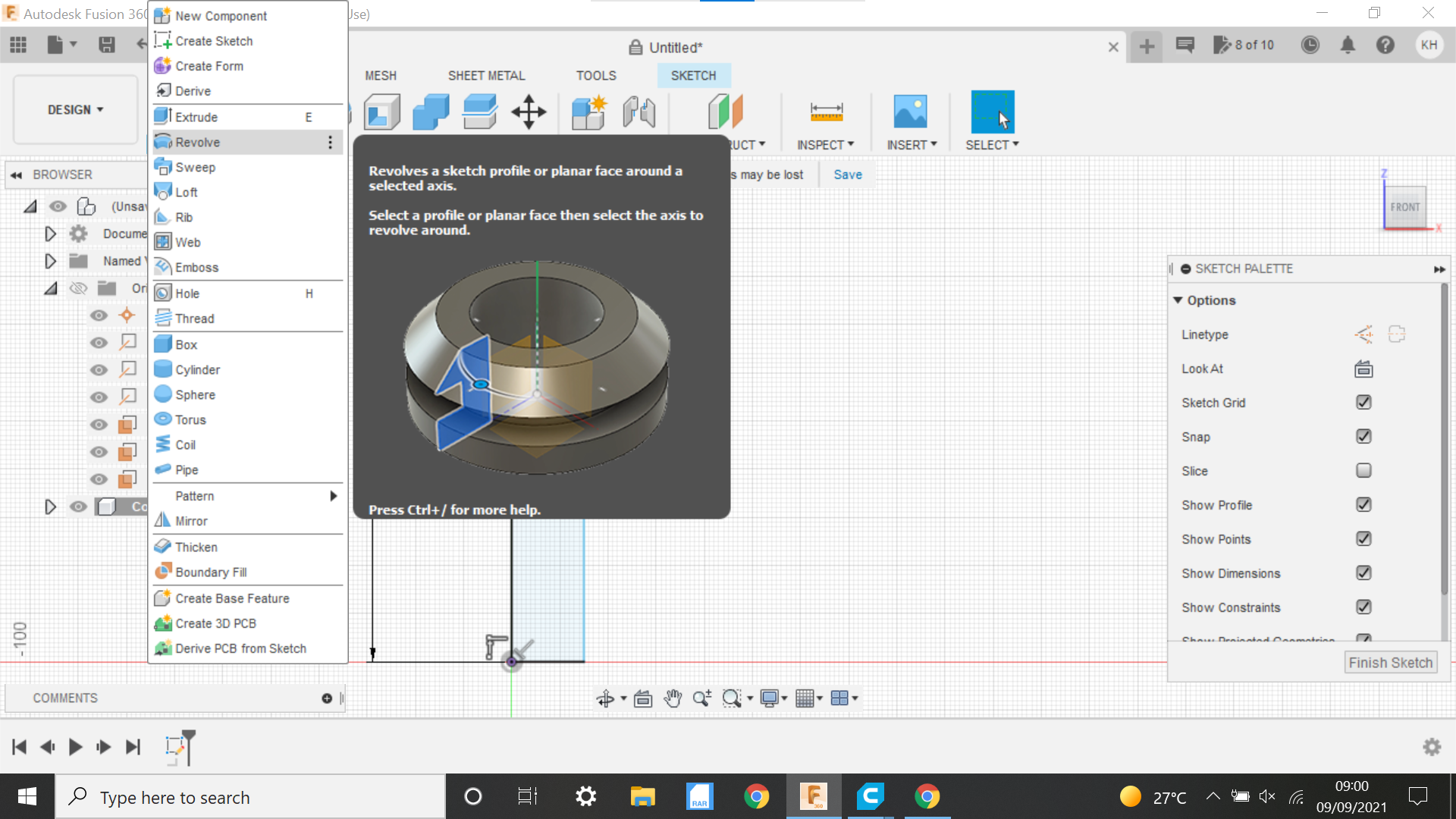1456x819 pixels.
Task: Choose Create Sketch from the menu
Action: tap(247, 41)
